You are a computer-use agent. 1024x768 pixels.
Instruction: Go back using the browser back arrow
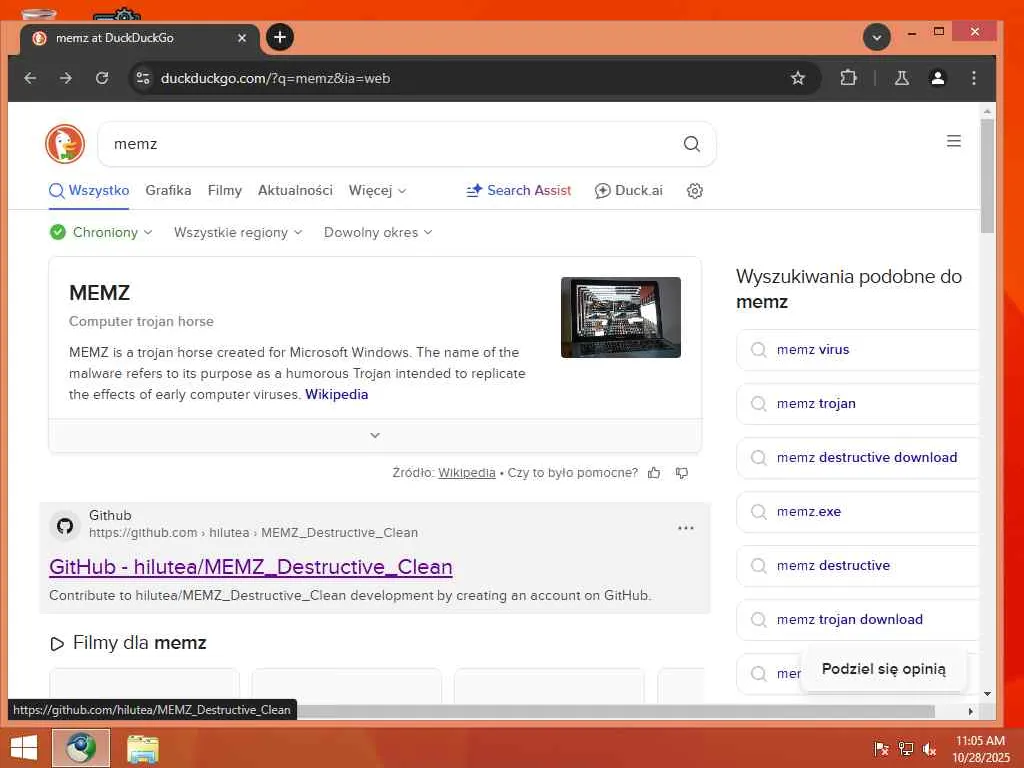coord(30,78)
